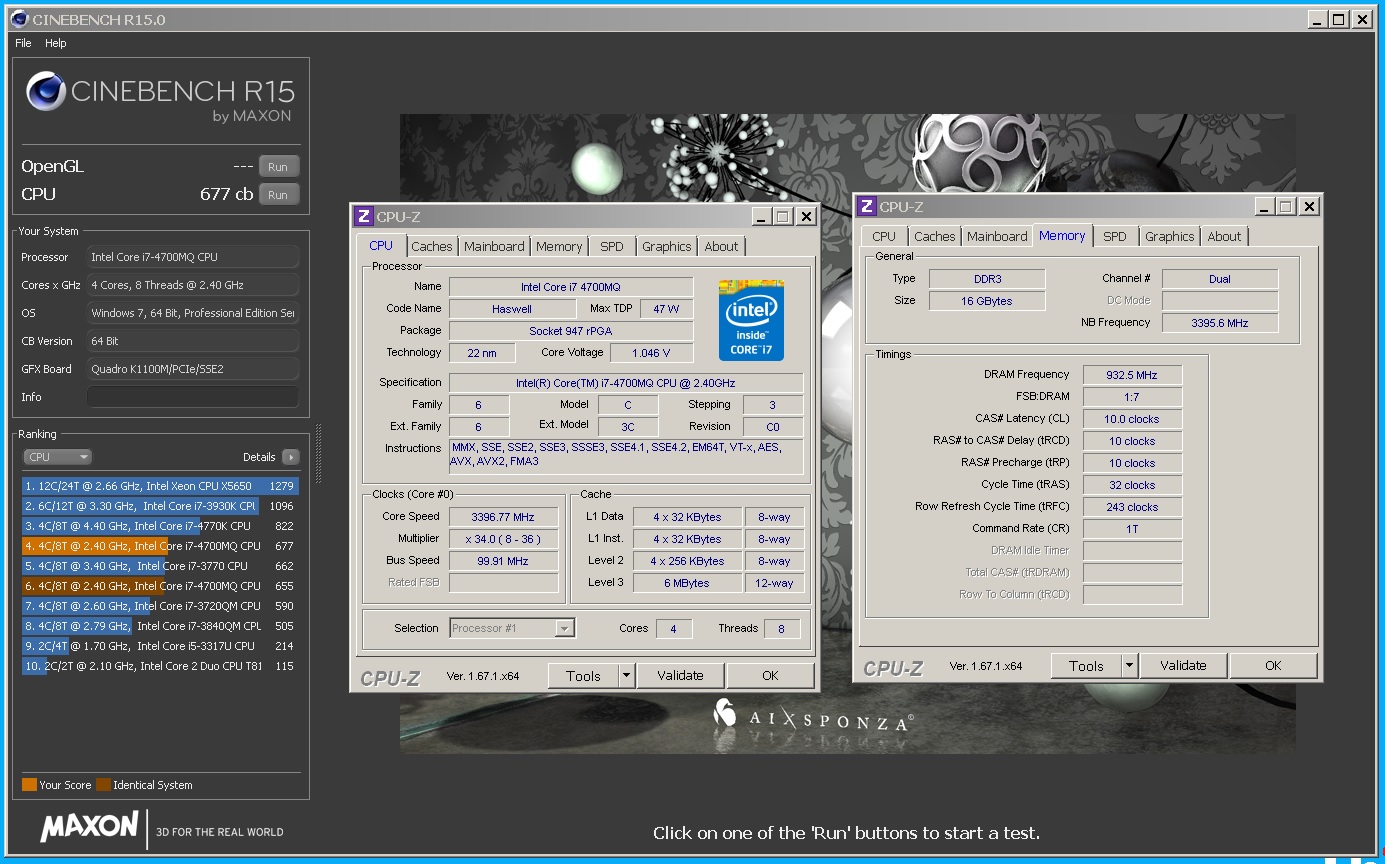
Task: Open Tools dropdown arrow in left CPU-Z
Action: coord(627,676)
